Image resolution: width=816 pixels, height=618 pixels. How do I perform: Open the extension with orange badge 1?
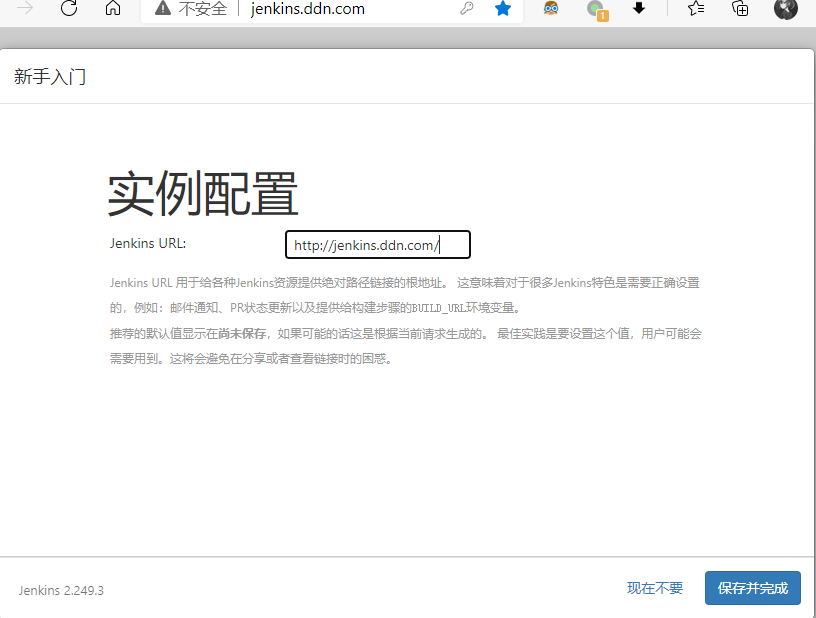coord(596,10)
